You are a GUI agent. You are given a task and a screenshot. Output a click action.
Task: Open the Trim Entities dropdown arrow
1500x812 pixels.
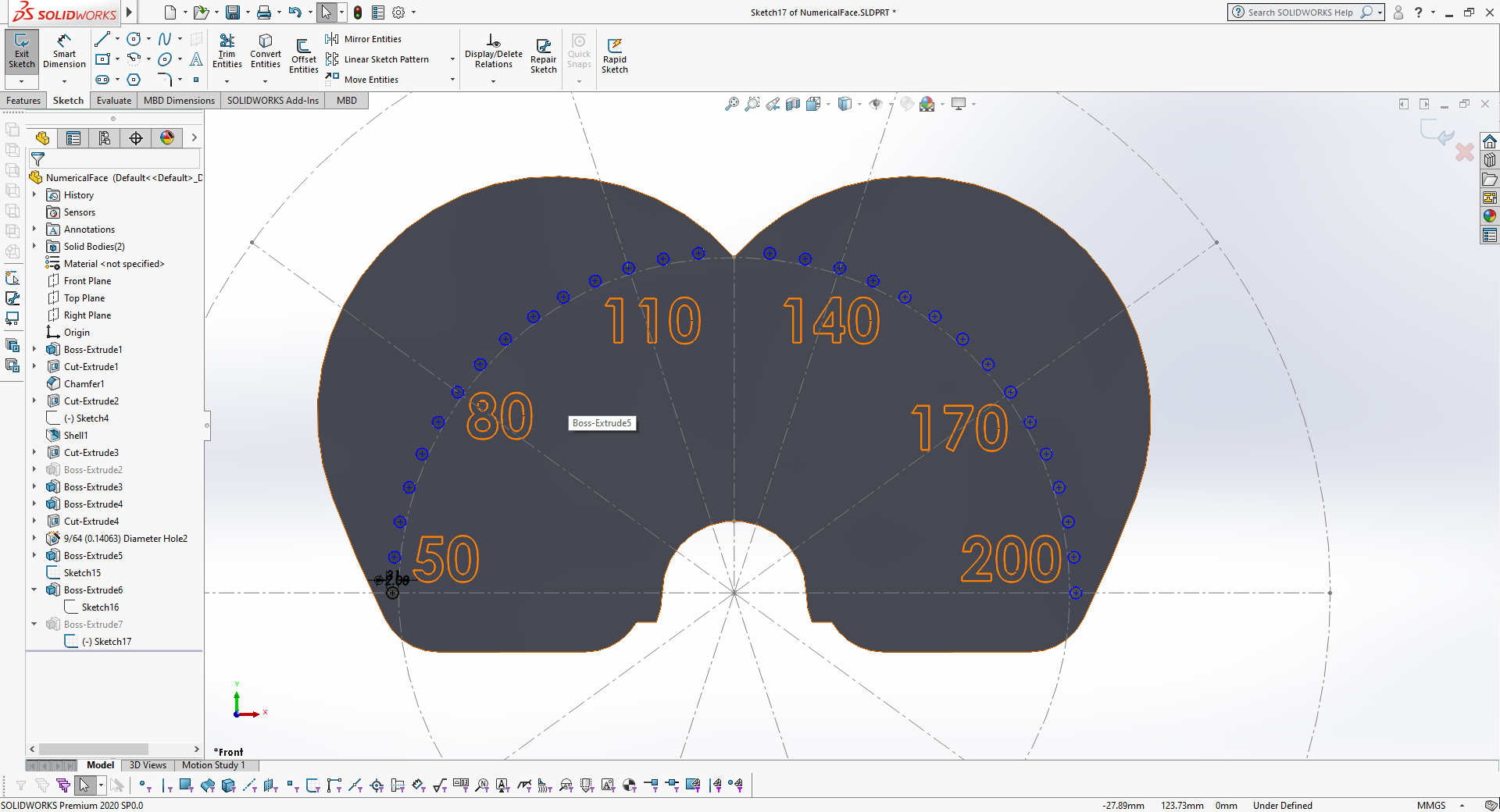click(227, 81)
